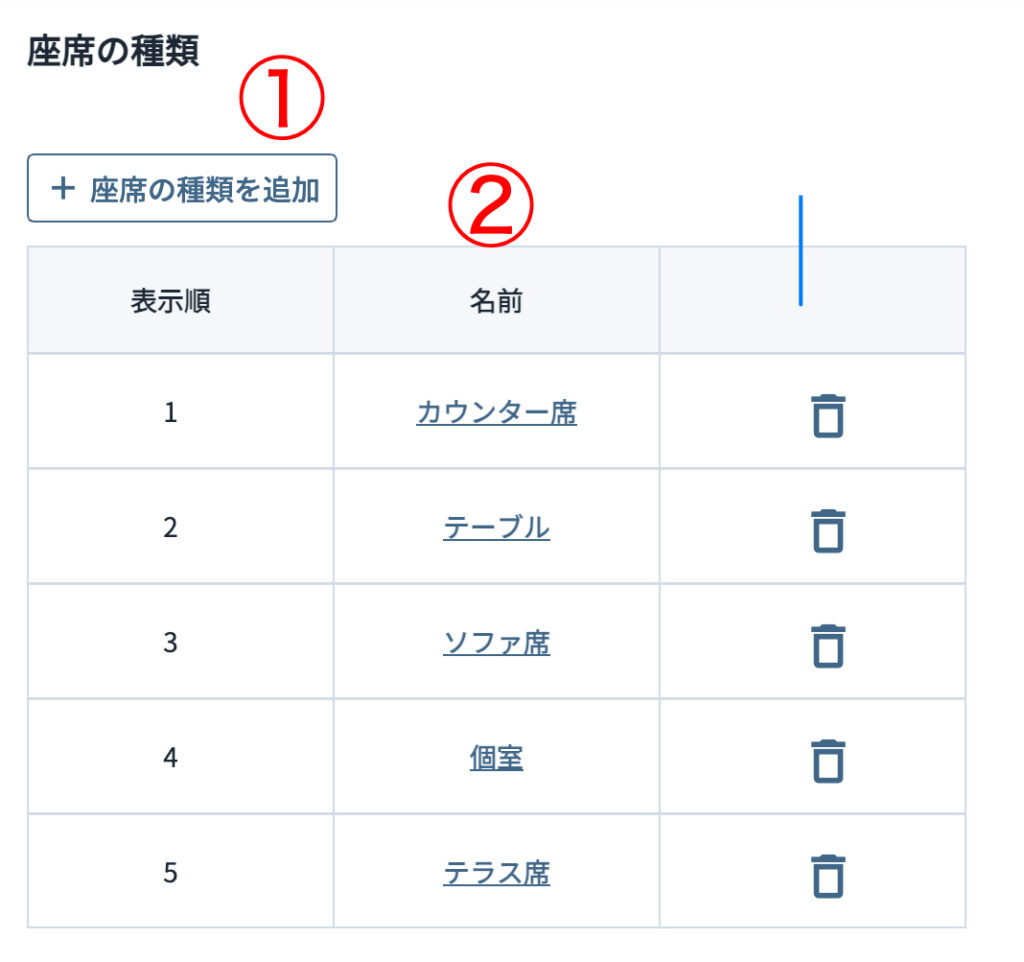Click the 名前 column header
The image size is (1024, 962).
[x=496, y=302]
